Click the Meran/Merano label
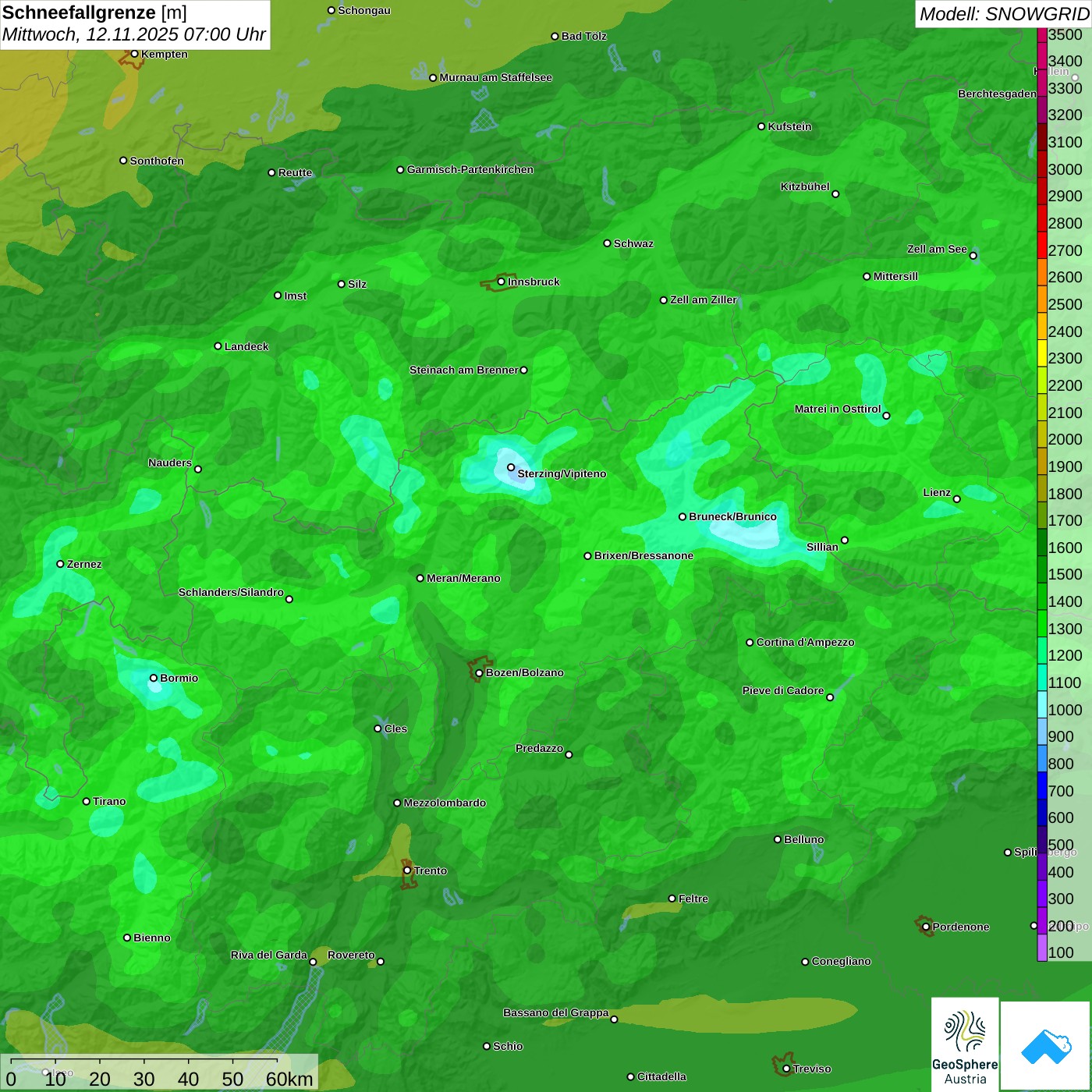Viewport: 1092px width, 1092px height. (463, 578)
